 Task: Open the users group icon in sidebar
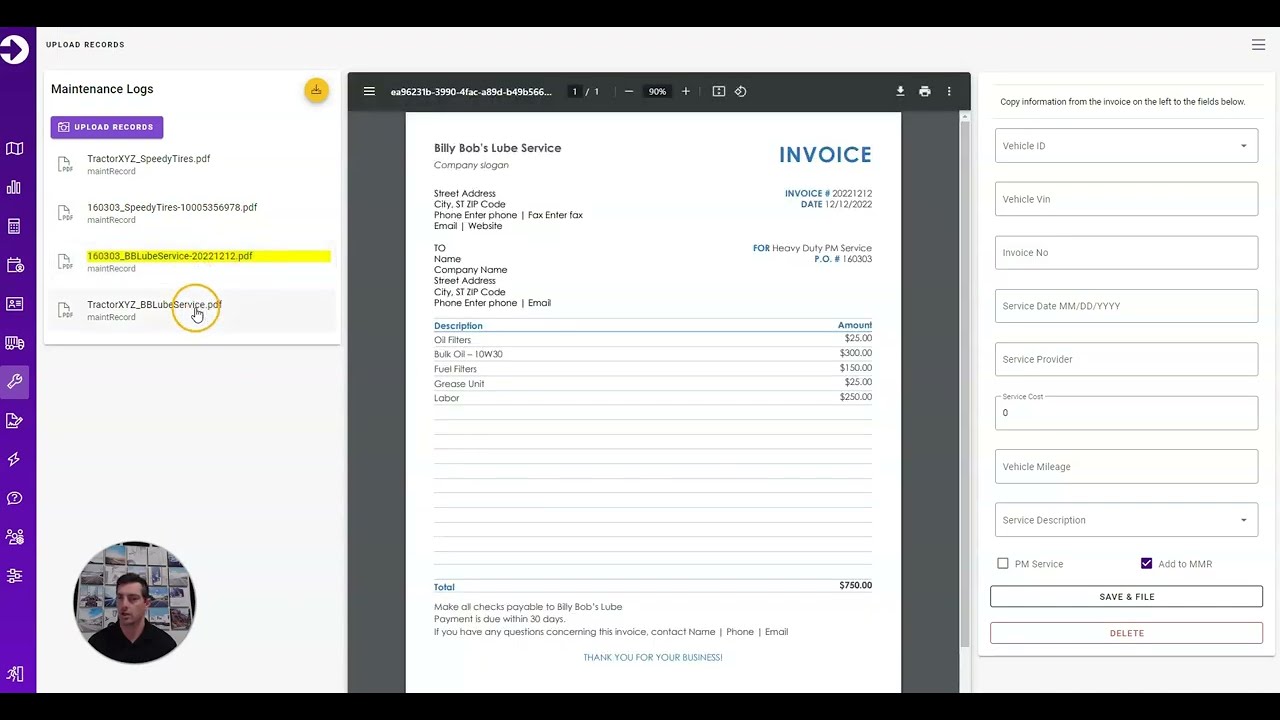click(14, 537)
